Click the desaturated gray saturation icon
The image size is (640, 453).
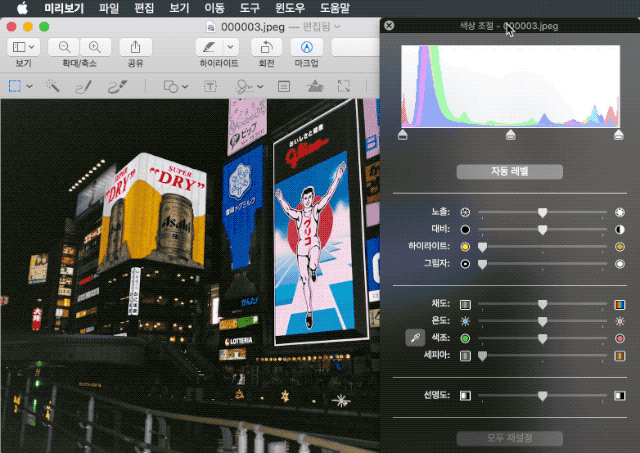tap(465, 304)
